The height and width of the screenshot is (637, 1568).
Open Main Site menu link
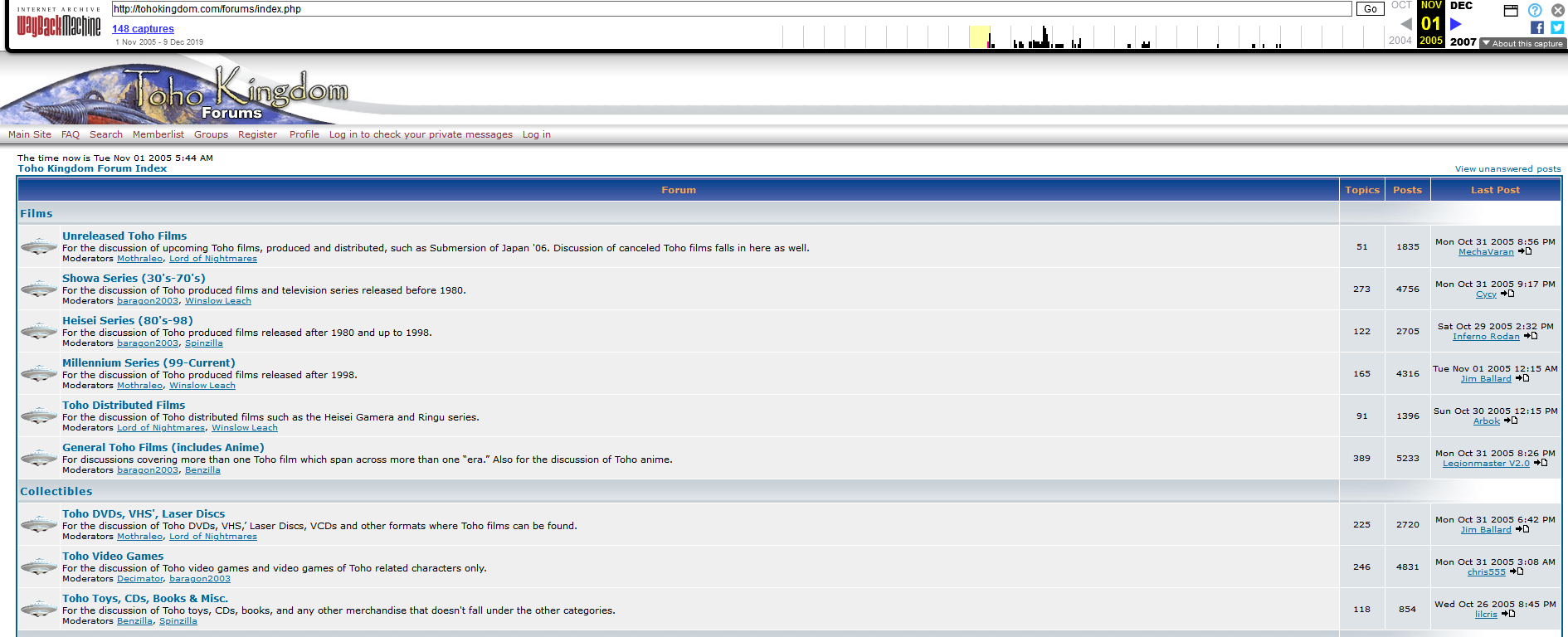click(30, 134)
